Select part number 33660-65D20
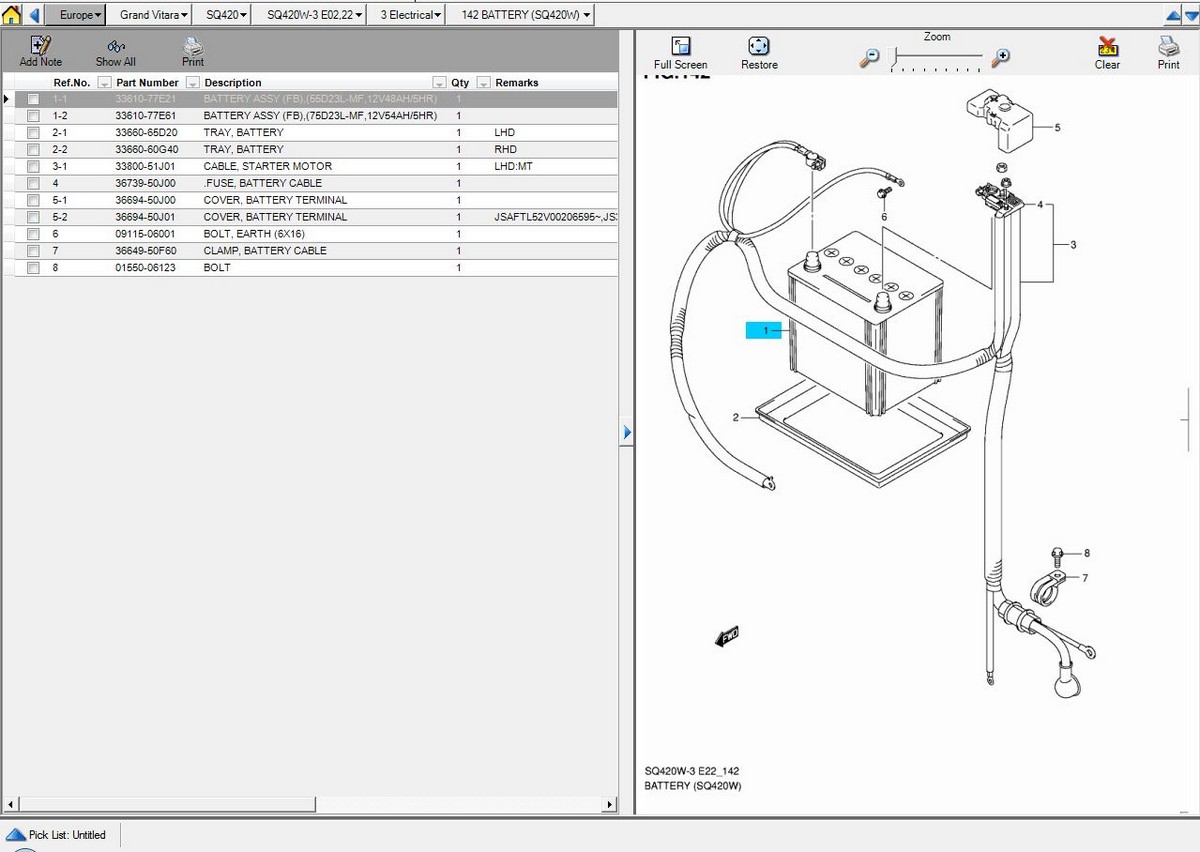1200x852 pixels. 146,133
